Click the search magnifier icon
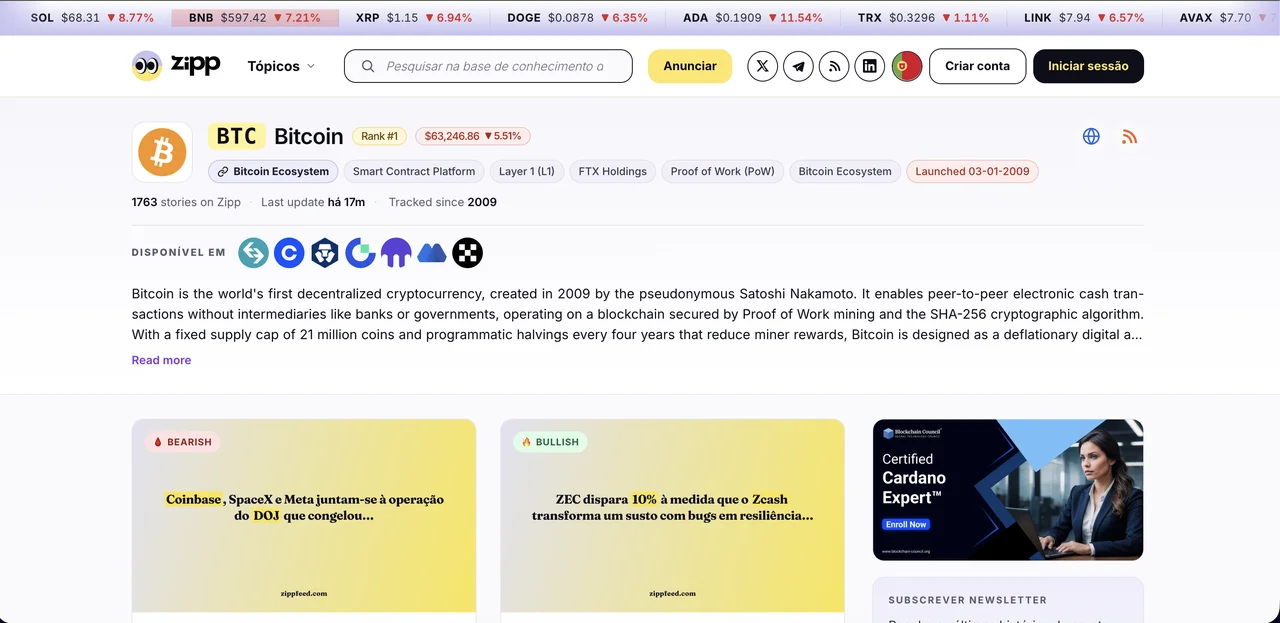Screen dimensions: 1280x623 tap(368, 66)
